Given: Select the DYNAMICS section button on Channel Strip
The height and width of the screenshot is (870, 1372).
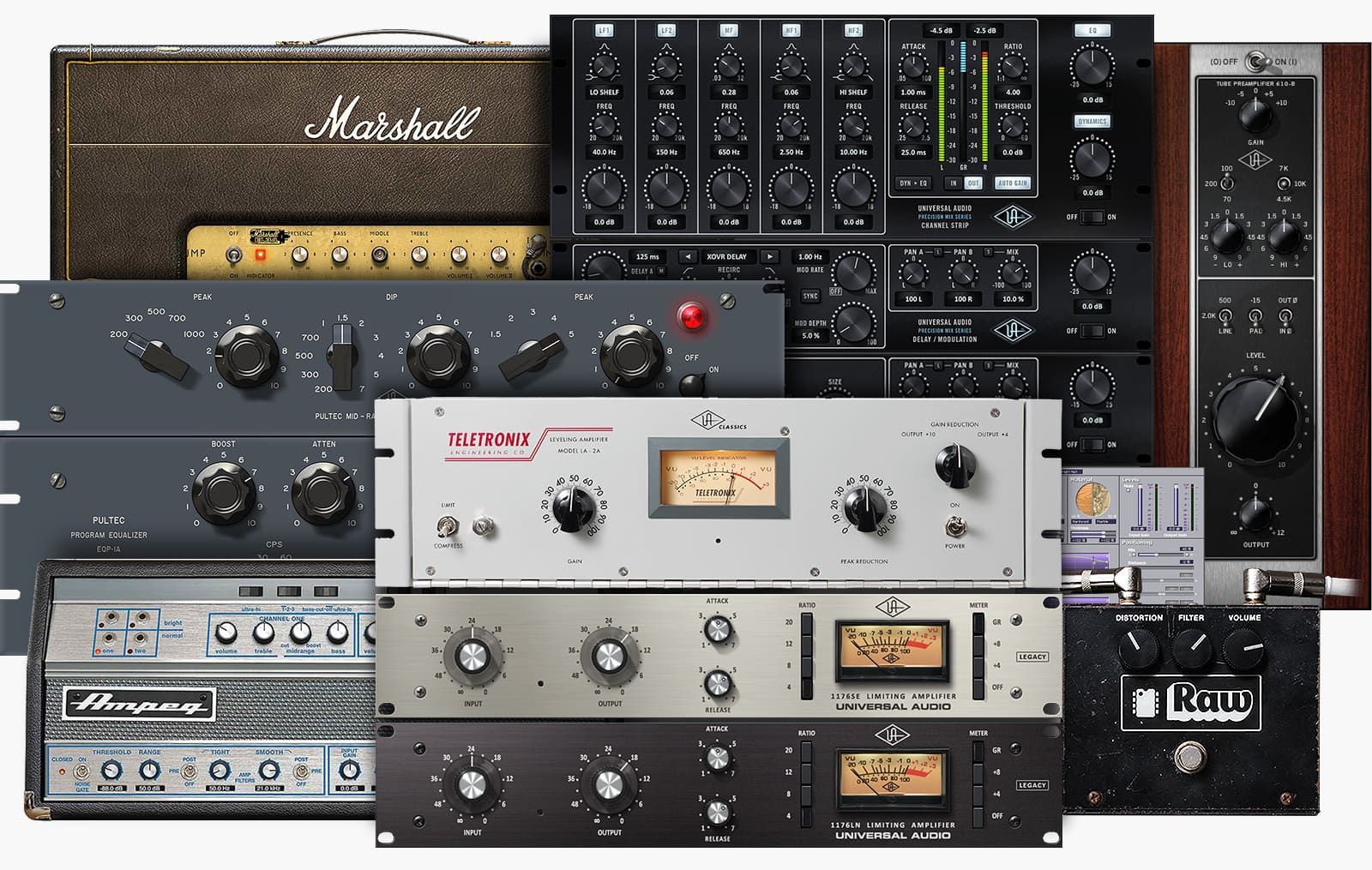Looking at the screenshot, I should coord(1092,121).
